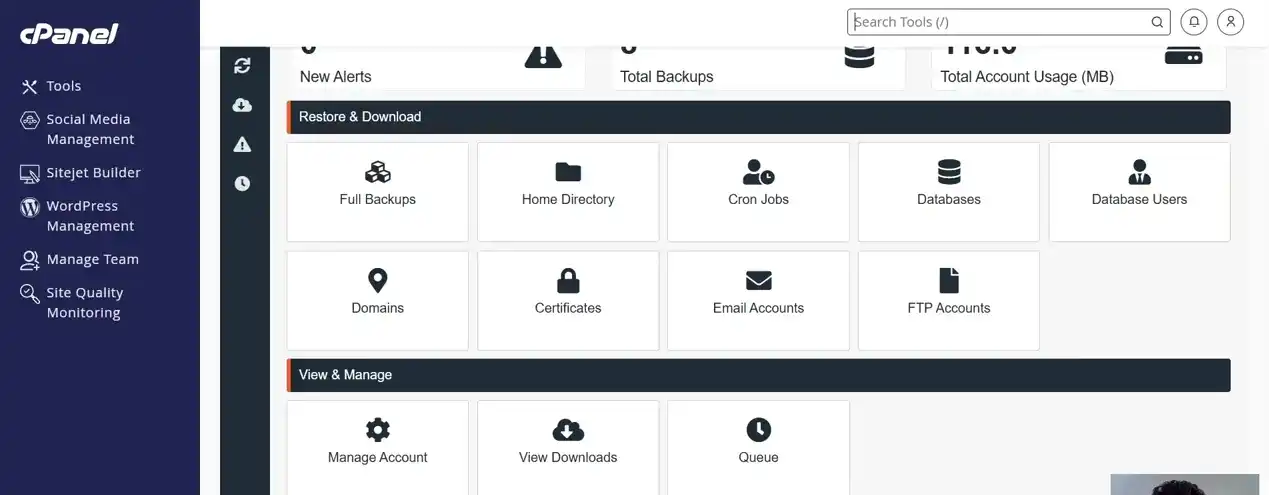The width and height of the screenshot is (1269, 495).
Task: Open the Database Users tile
Action: (1139, 192)
